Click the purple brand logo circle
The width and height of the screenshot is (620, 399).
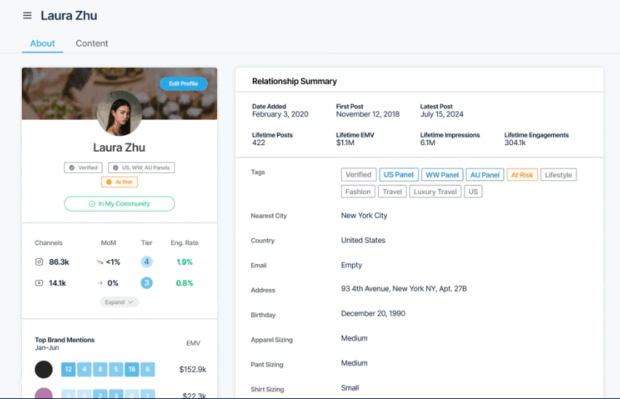tap(43, 393)
